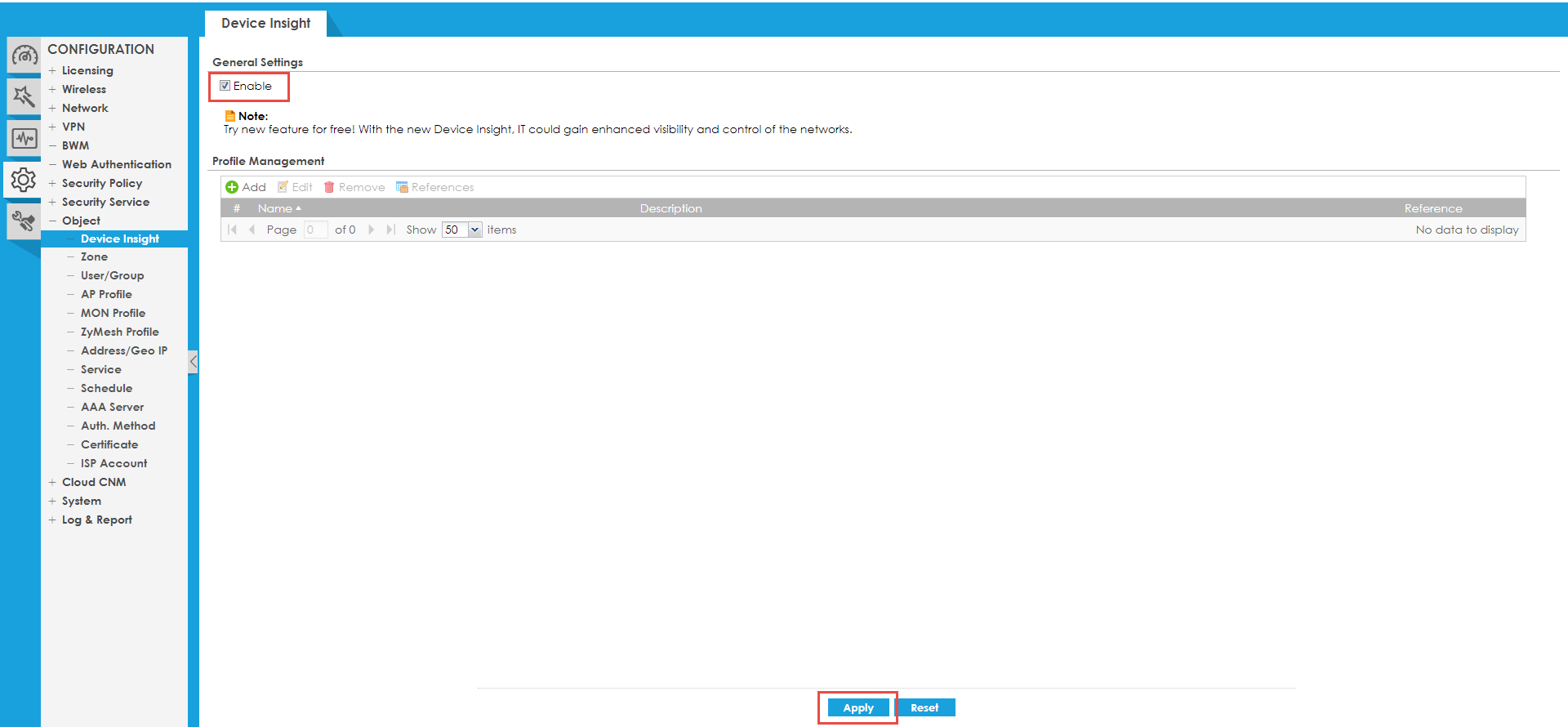Jump to last page arrow in pagination
1568x727 pixels.
[x=390, y=230]
